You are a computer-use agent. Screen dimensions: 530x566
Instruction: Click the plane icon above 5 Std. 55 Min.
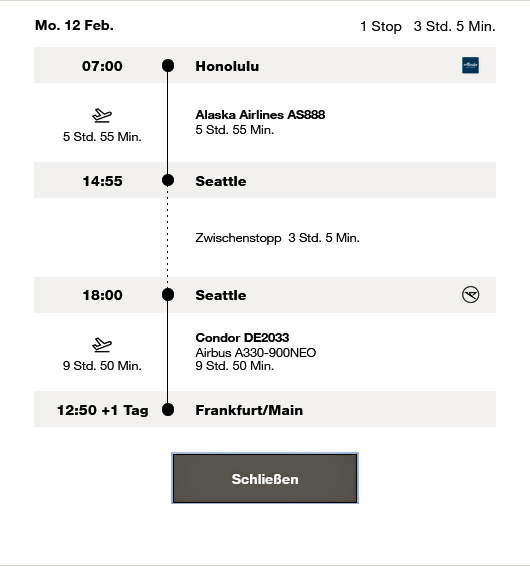click(x=102, y=116)
